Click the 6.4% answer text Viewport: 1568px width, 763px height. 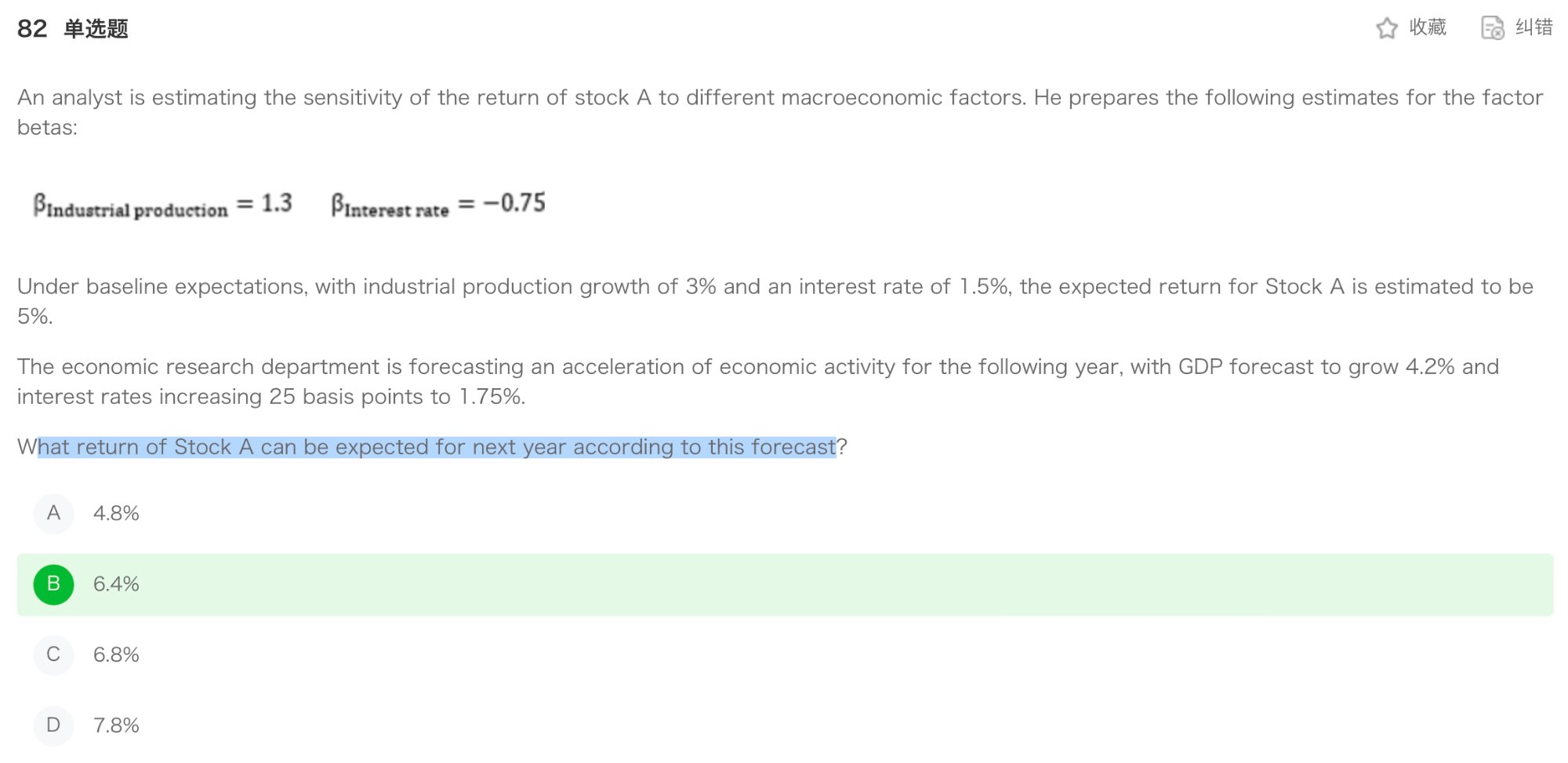coord(116,584)
